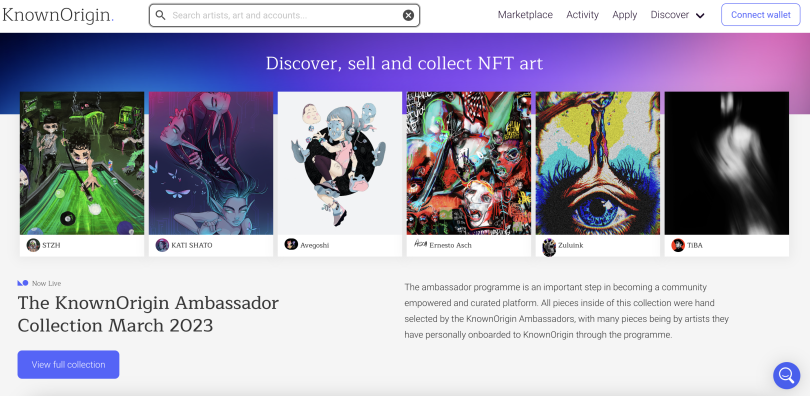Image resolution: width=810 pixels, height=396 pixels.
Task: Click Zuluink artist avatar icon
Action: coord(549,247)
